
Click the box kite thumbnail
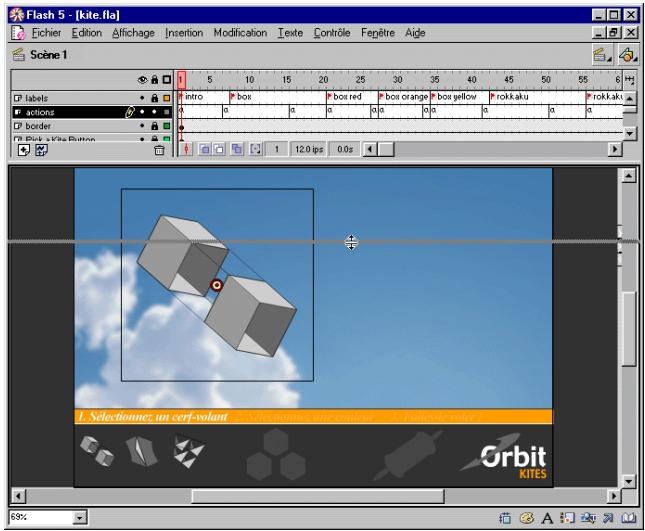tap(97, 451)
